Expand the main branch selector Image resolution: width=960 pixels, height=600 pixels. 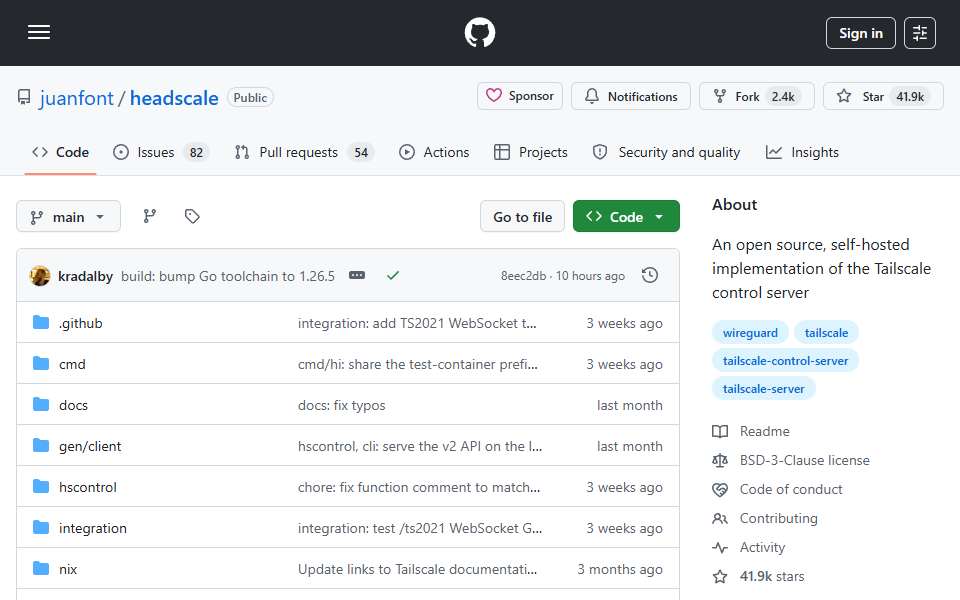tap(69, 217)
